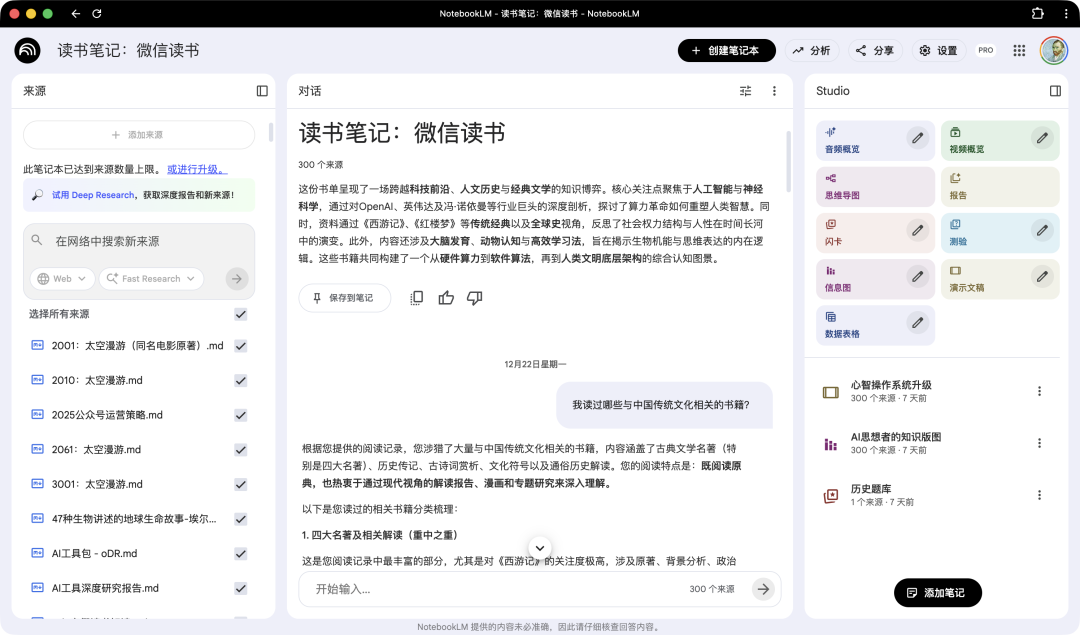Uncheck the 2061：太空漫游.md source

240,450
